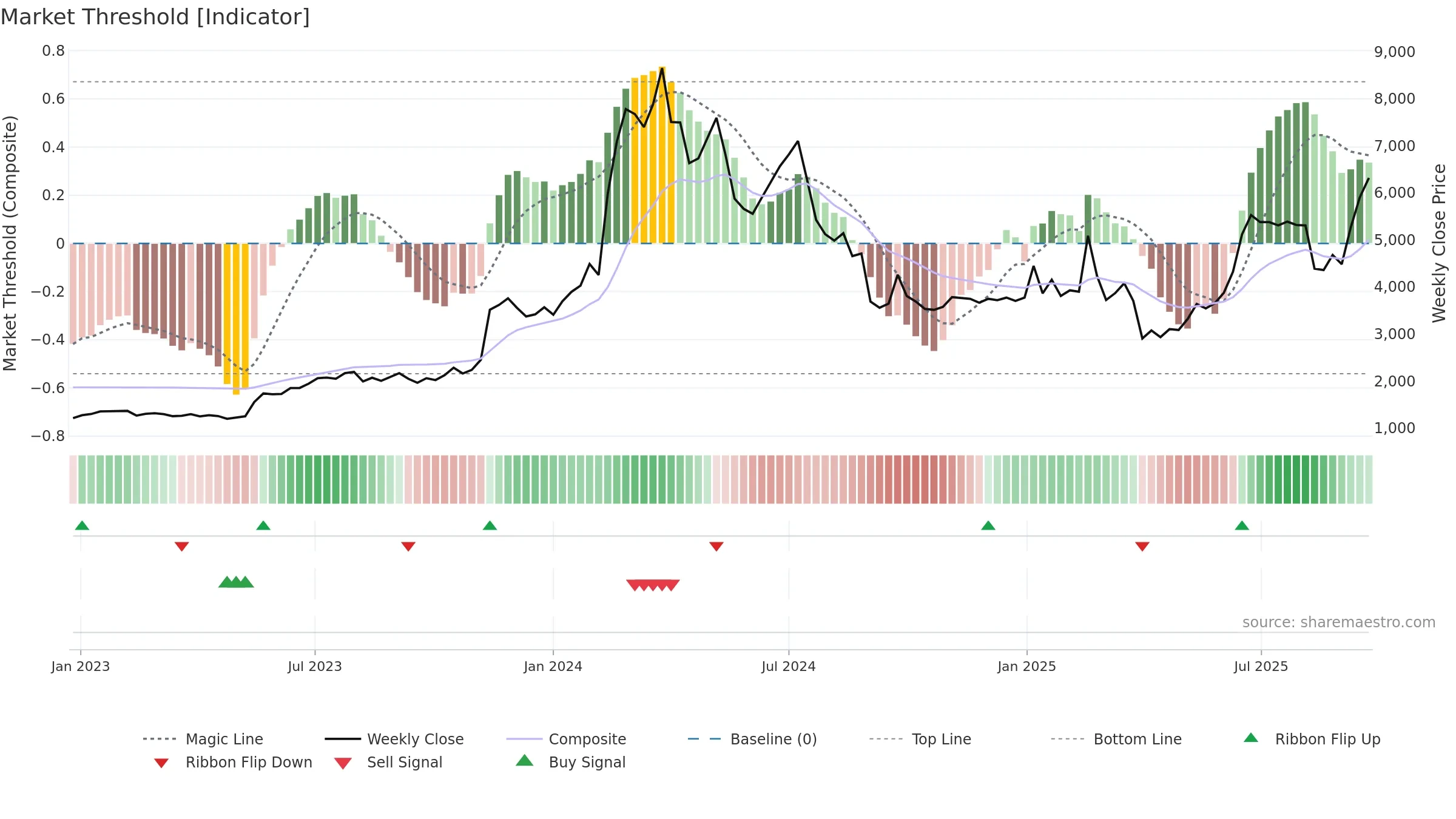Click the Jan 2023 x-axis label
The width and height of the screenshot is (1456, 819).
click(x=81, y=667)
